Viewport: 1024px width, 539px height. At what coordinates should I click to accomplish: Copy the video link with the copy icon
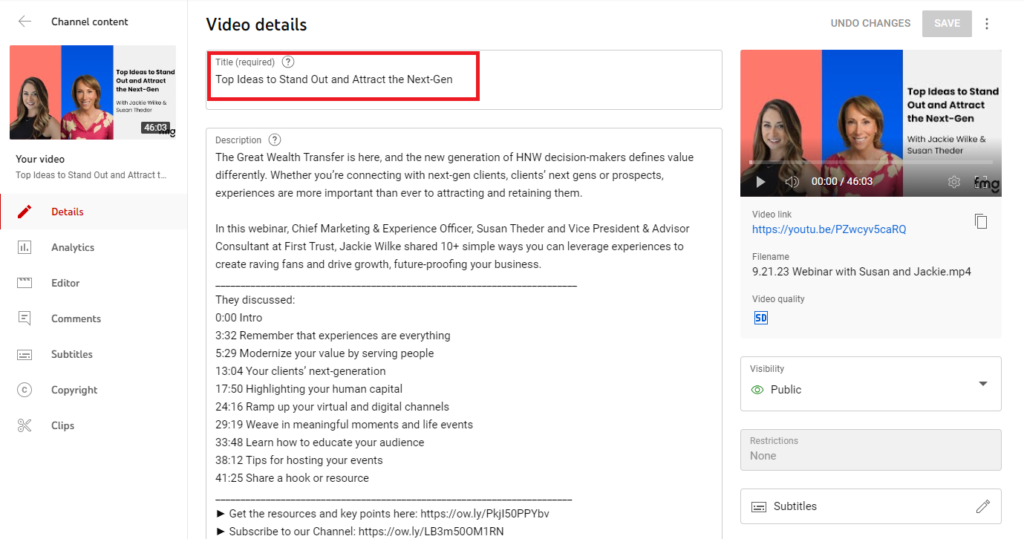[x=981, y=221]
